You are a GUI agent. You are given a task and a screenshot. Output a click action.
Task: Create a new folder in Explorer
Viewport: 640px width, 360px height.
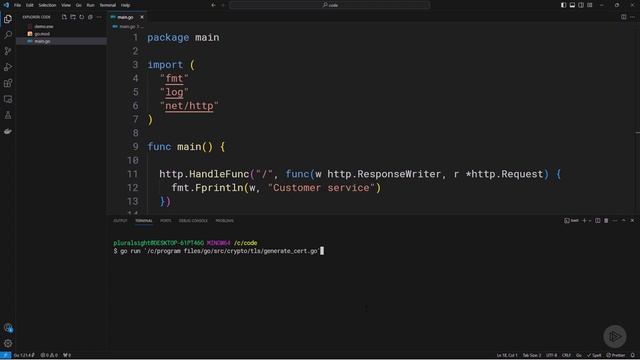(73, 17)
